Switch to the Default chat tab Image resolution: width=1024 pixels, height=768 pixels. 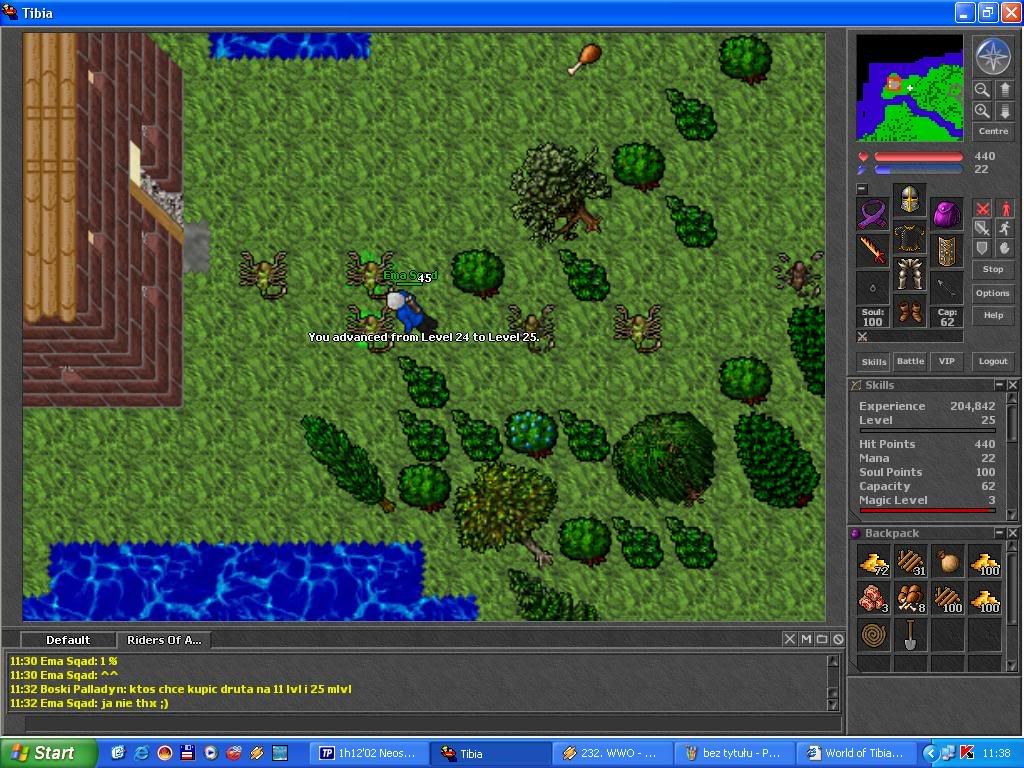click(68, 640)
